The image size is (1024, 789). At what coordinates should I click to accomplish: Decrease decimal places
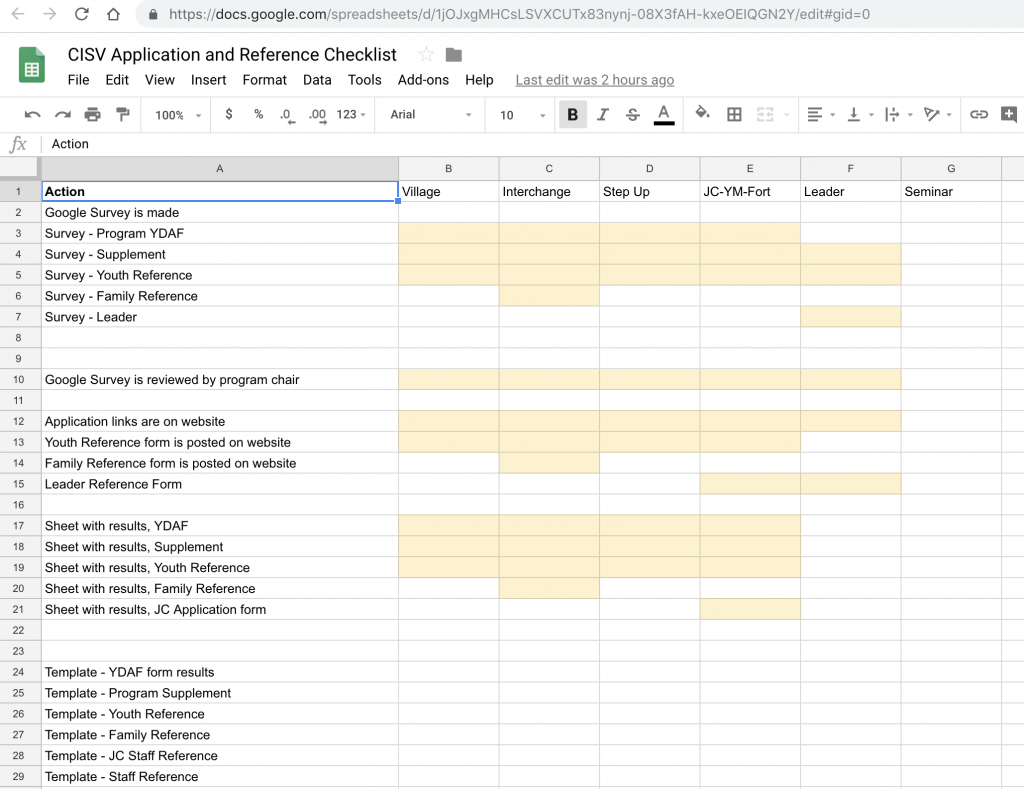pos(287,114)
